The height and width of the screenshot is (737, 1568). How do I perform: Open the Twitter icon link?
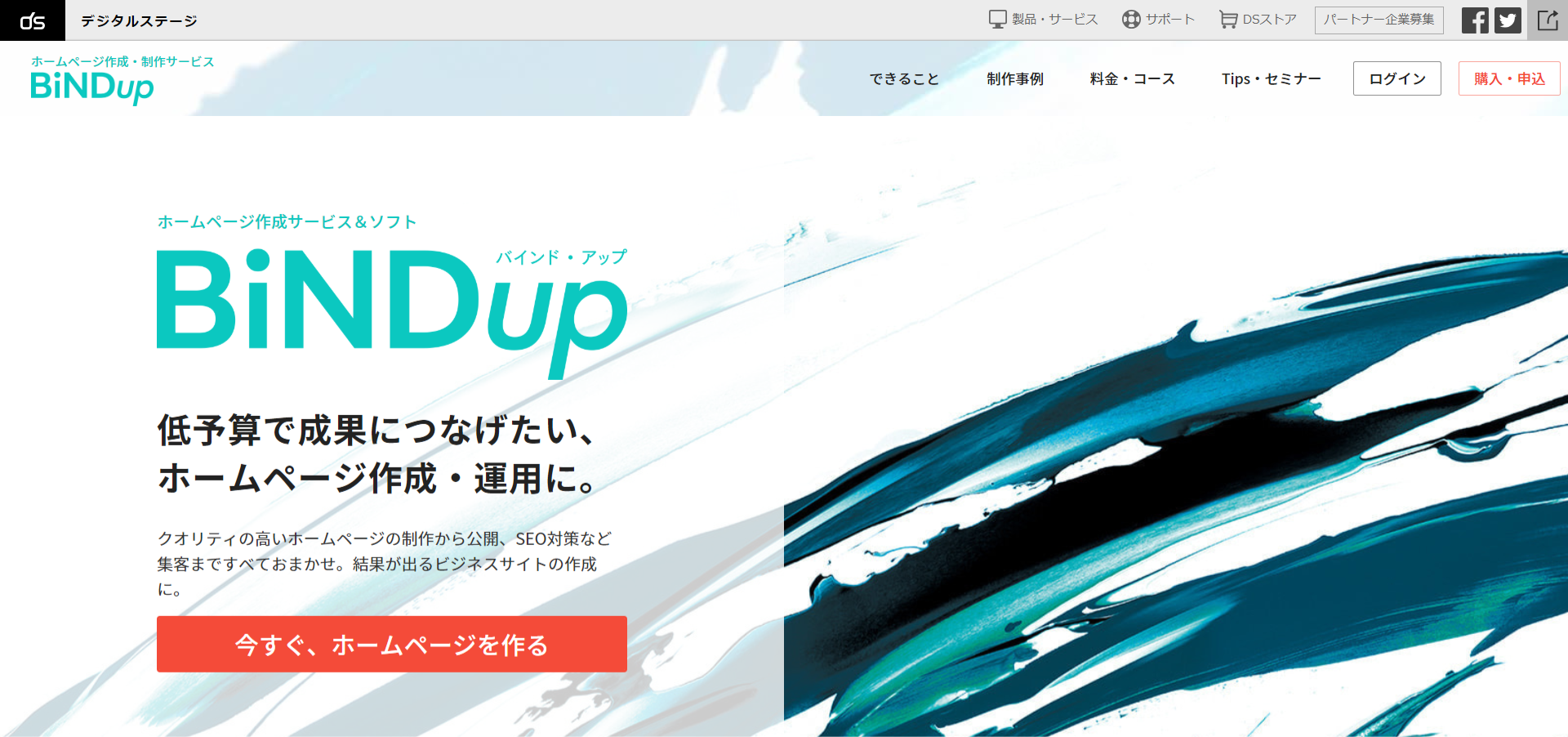(1508, 20)
